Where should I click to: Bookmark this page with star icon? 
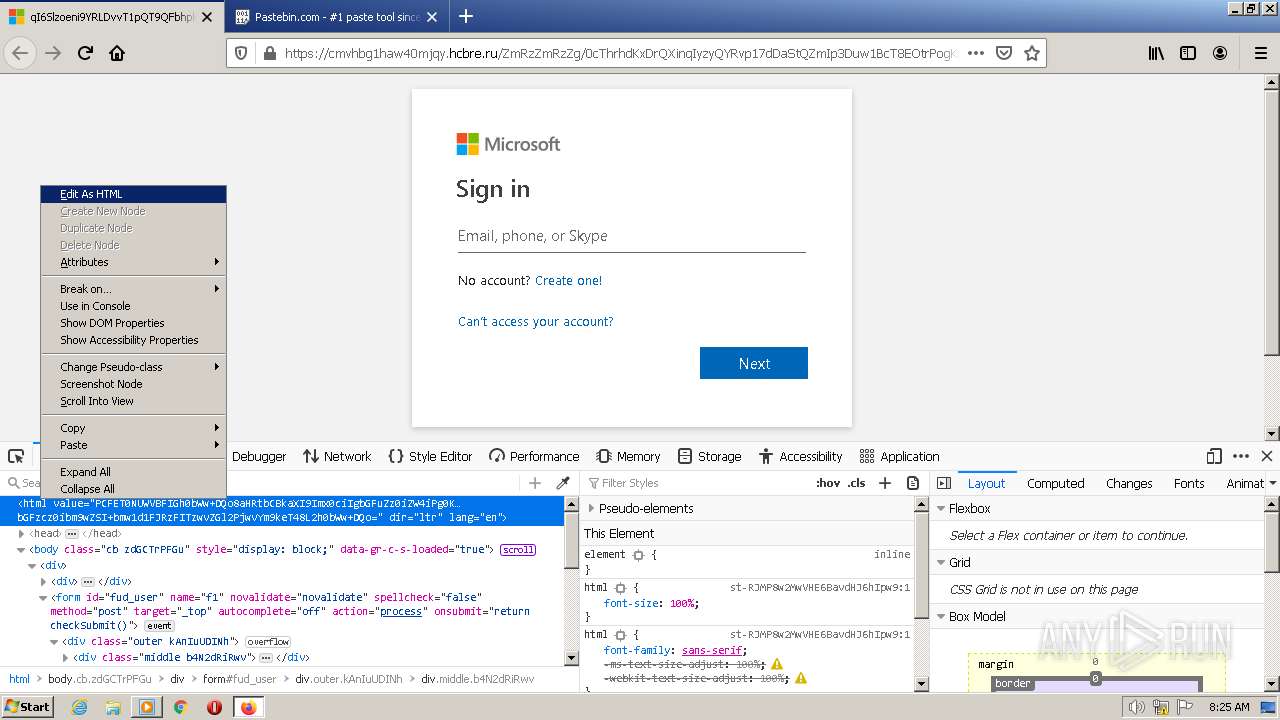pos(1032,53)
